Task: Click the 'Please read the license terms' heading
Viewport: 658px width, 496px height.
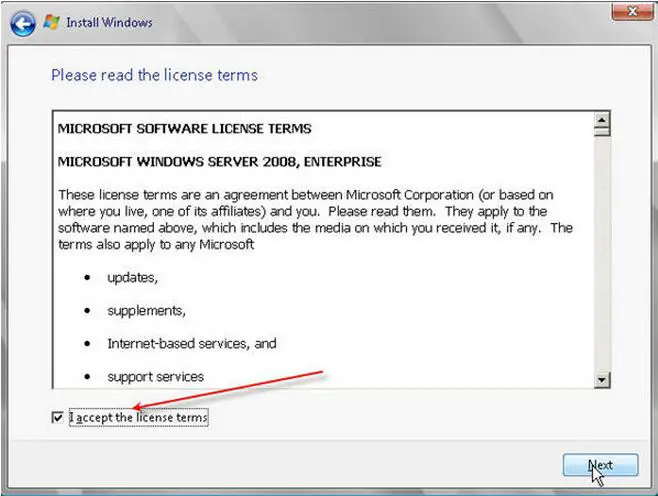Action: 154,75
